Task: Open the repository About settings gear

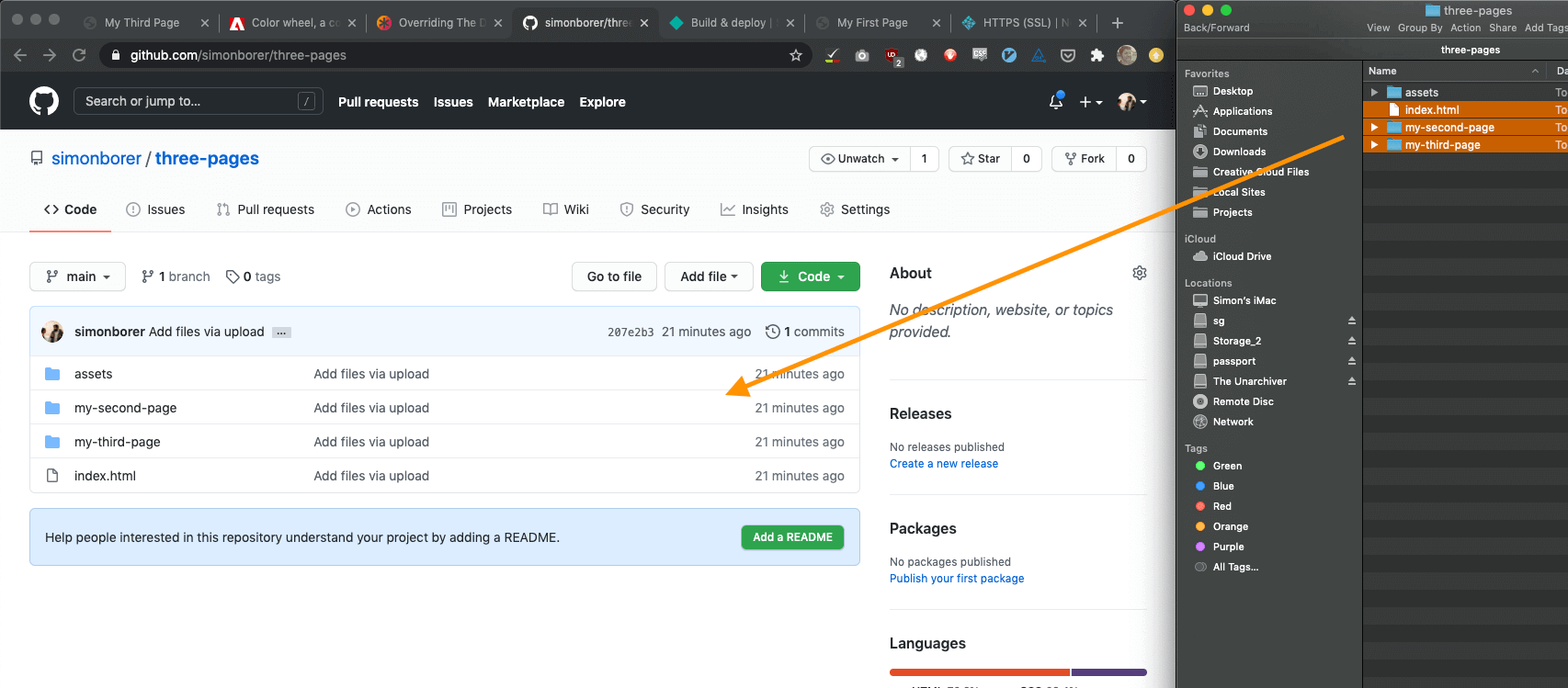Action: click(1140, 273)
